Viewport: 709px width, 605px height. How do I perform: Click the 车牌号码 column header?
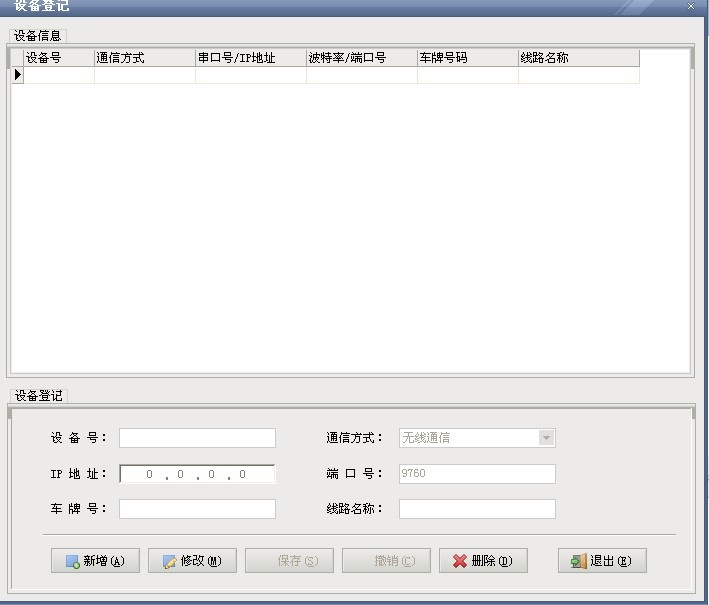468,58
